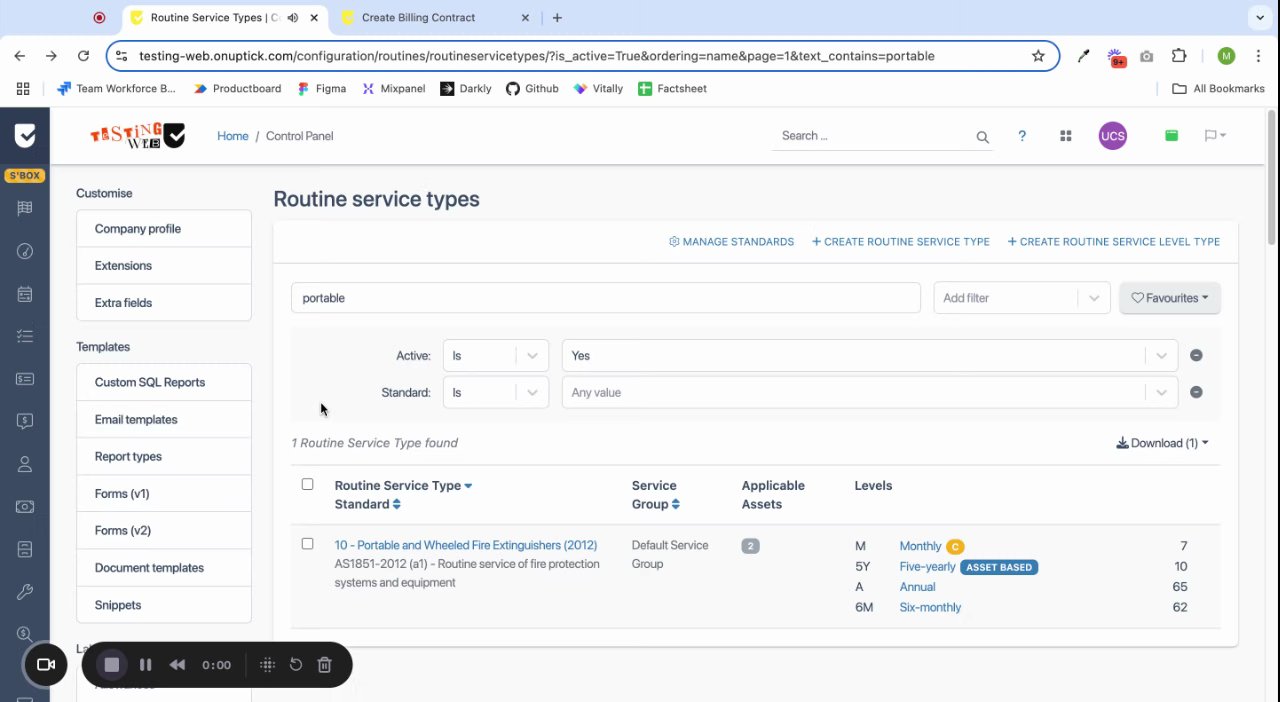The image size is (1280, 702).
Task: Open Extensions in the Customise menu
Action: [164, 266]
